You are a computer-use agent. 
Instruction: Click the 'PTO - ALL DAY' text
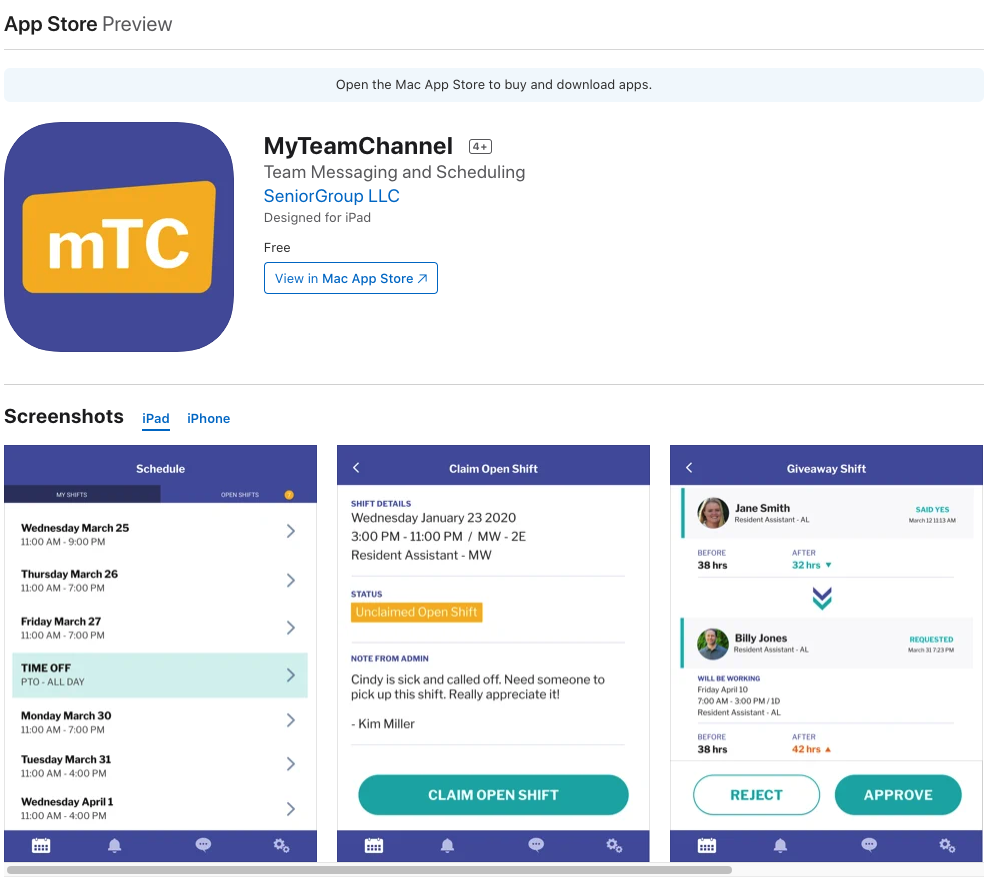click(53, 682)
